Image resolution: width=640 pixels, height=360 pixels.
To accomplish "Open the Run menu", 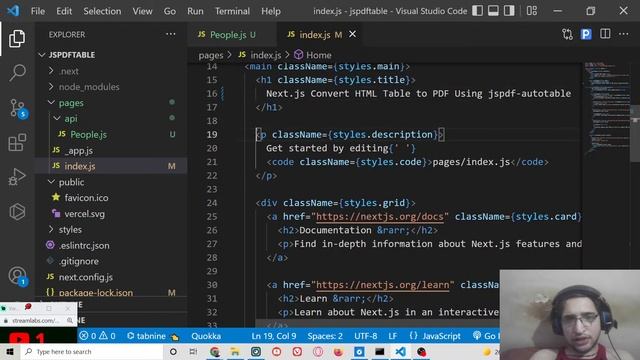I will tap(195, 11).
